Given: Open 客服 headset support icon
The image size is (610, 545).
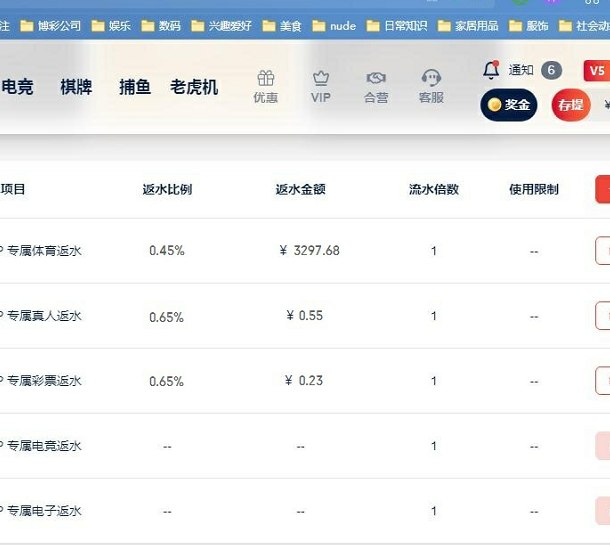Looking at the screenshot, I should (431, 78).
